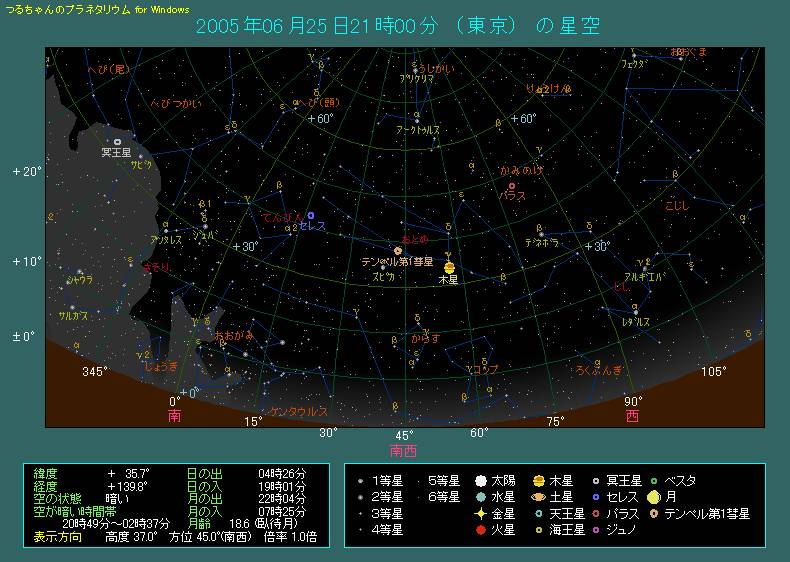Click the Venus (金星) star icon in legend
Screen dimensions: 790x562
click(x=481, y=514)
